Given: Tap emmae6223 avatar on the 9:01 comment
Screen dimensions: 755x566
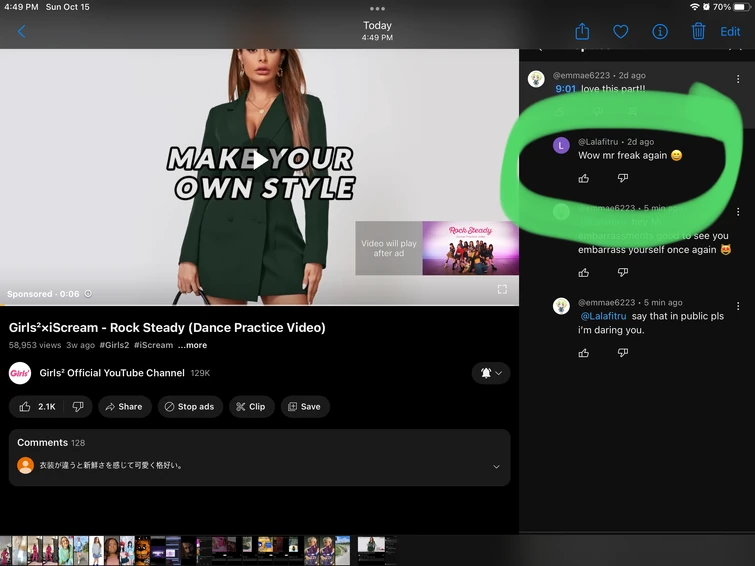Looking at the screenshot, I should coord(536,79).
